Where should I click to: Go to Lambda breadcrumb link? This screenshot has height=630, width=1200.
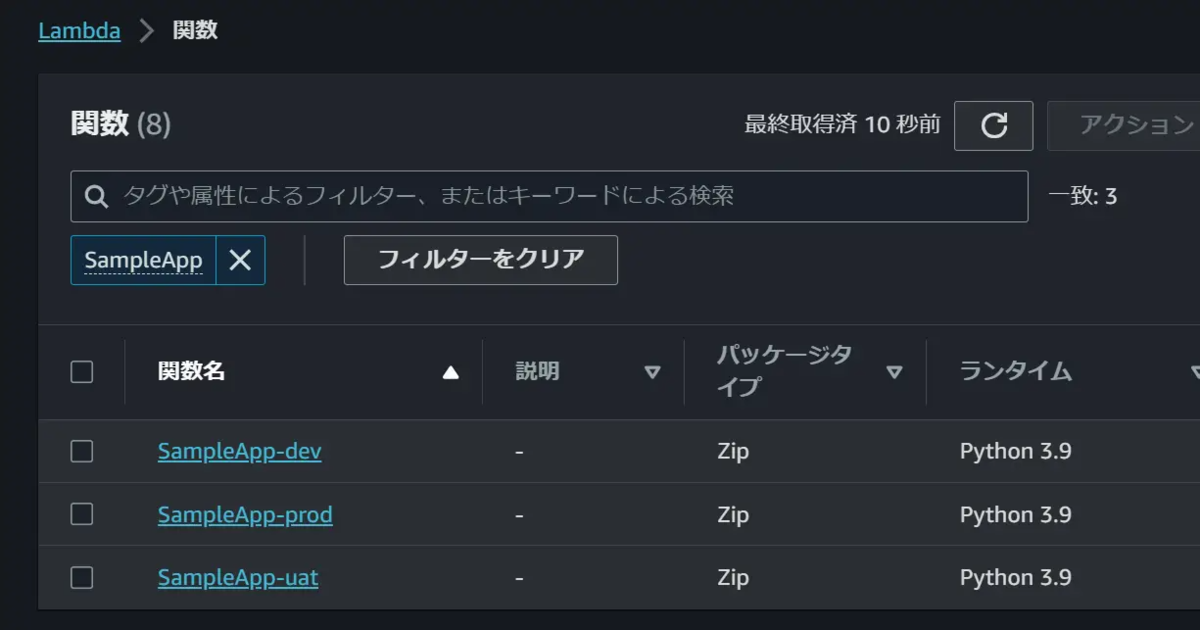(79, 31)
